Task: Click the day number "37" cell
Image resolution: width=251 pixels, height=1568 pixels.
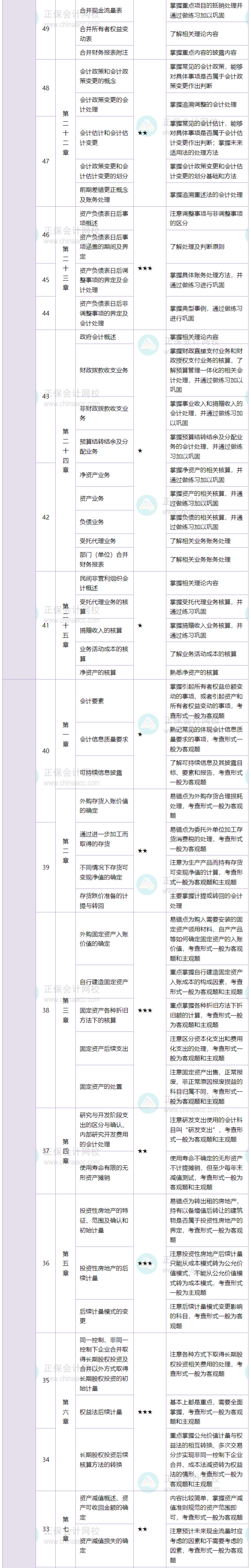Action: coord(45,1151)
